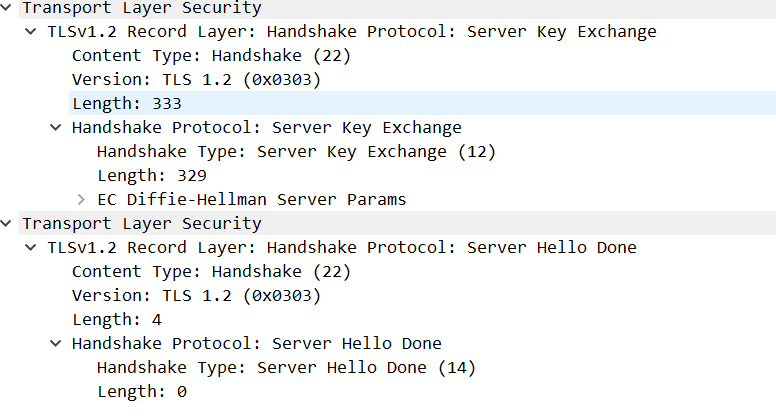Select the highlighted Length: 333 field
This screenshot has height=420, width=776.
pyautogui.click(x=125, y=104)
